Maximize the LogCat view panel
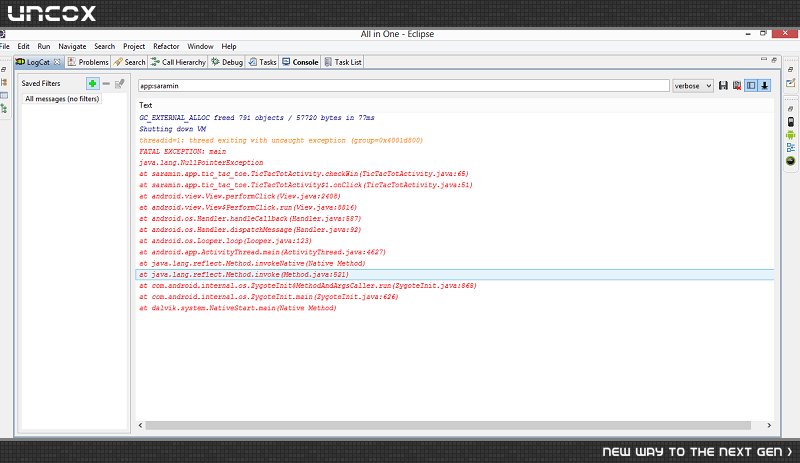Image resolution: width=800 pixels, height=463 pixels. pos(774,60)
